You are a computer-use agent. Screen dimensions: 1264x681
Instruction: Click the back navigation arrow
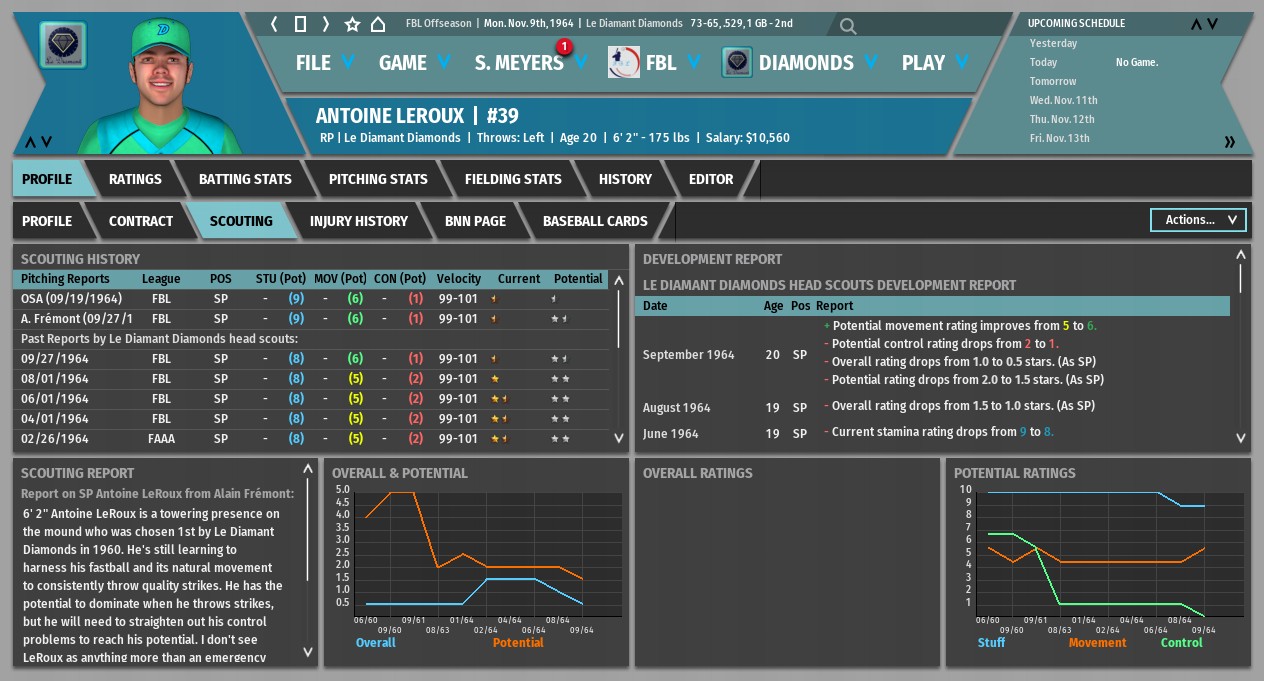click(x=274, y=23)
